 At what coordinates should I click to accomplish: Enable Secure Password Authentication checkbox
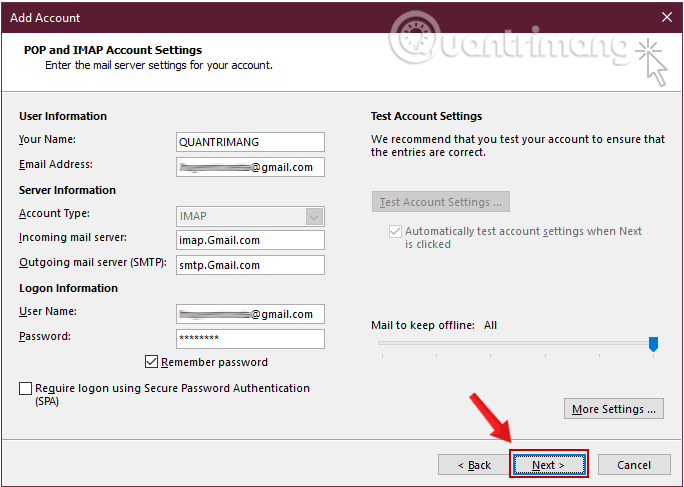tap(25, 388)
